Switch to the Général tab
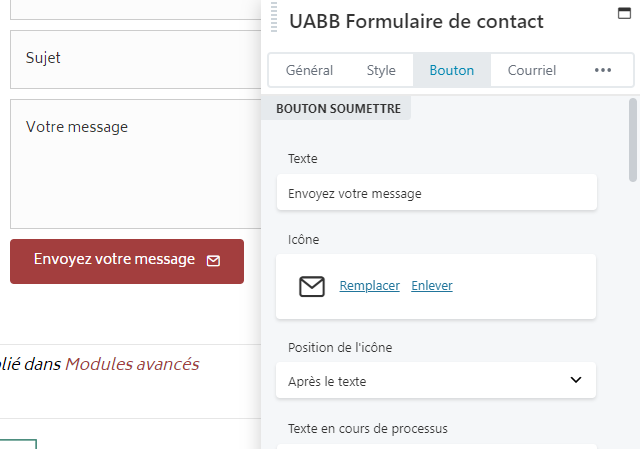Viewport: 640px width, 449px height. [x=309, y=70]
